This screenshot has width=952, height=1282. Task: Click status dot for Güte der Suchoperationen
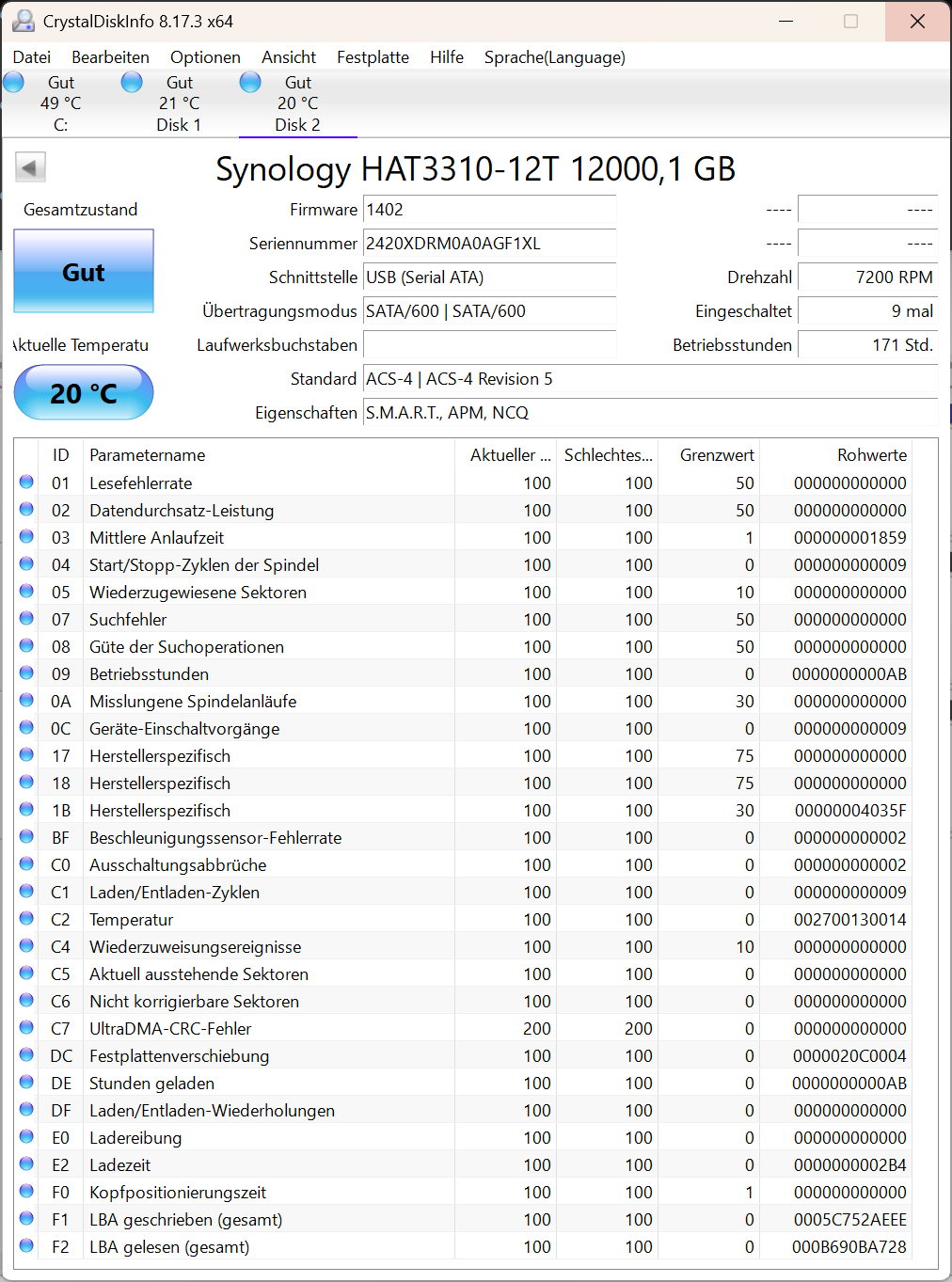pos(26,645)
